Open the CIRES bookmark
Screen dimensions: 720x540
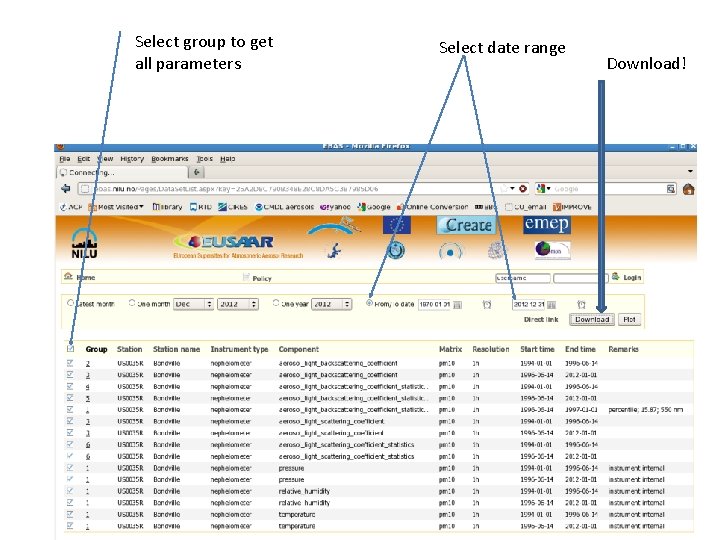[x=232, y=207]
